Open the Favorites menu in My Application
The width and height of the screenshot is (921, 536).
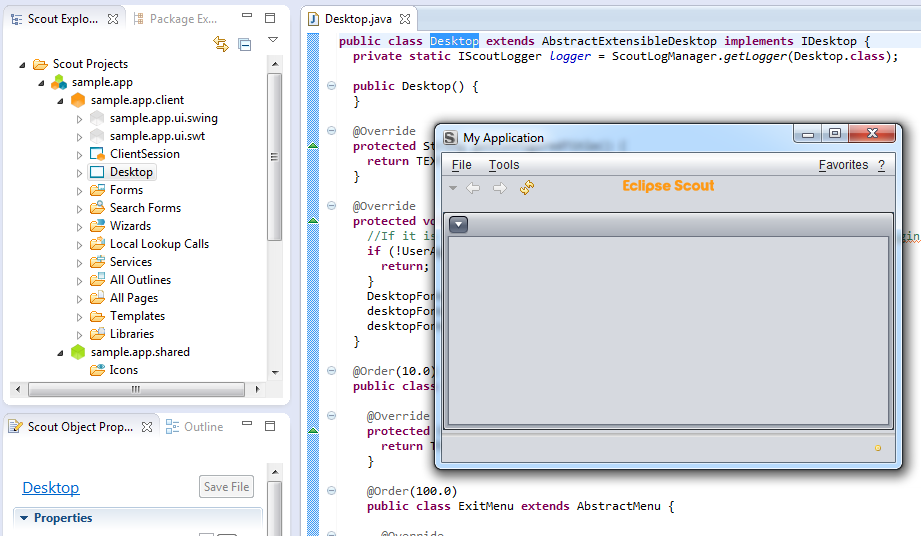tap(843, 165)
